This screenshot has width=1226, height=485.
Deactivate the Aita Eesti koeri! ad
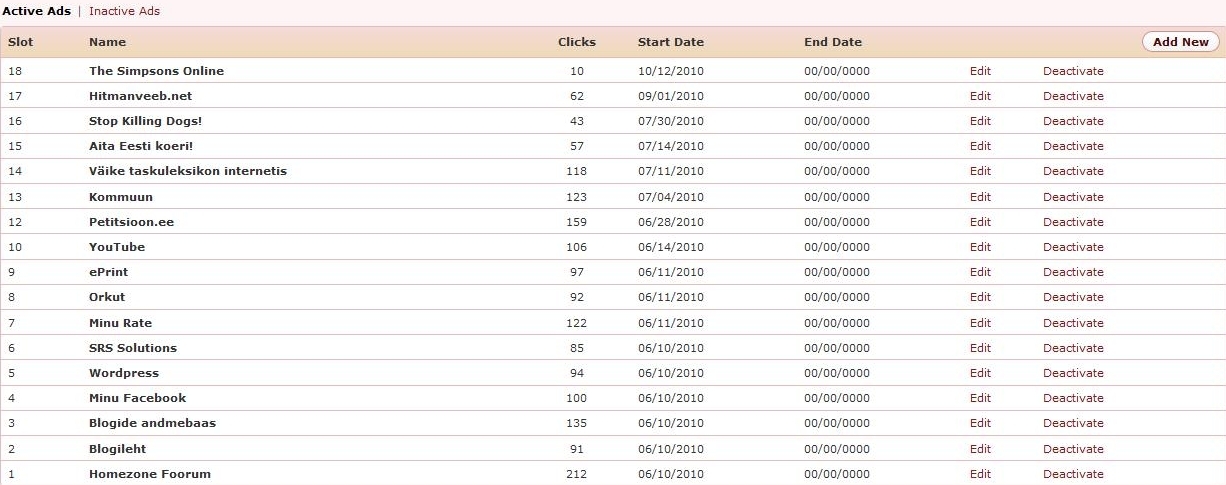pos(1073,146)
